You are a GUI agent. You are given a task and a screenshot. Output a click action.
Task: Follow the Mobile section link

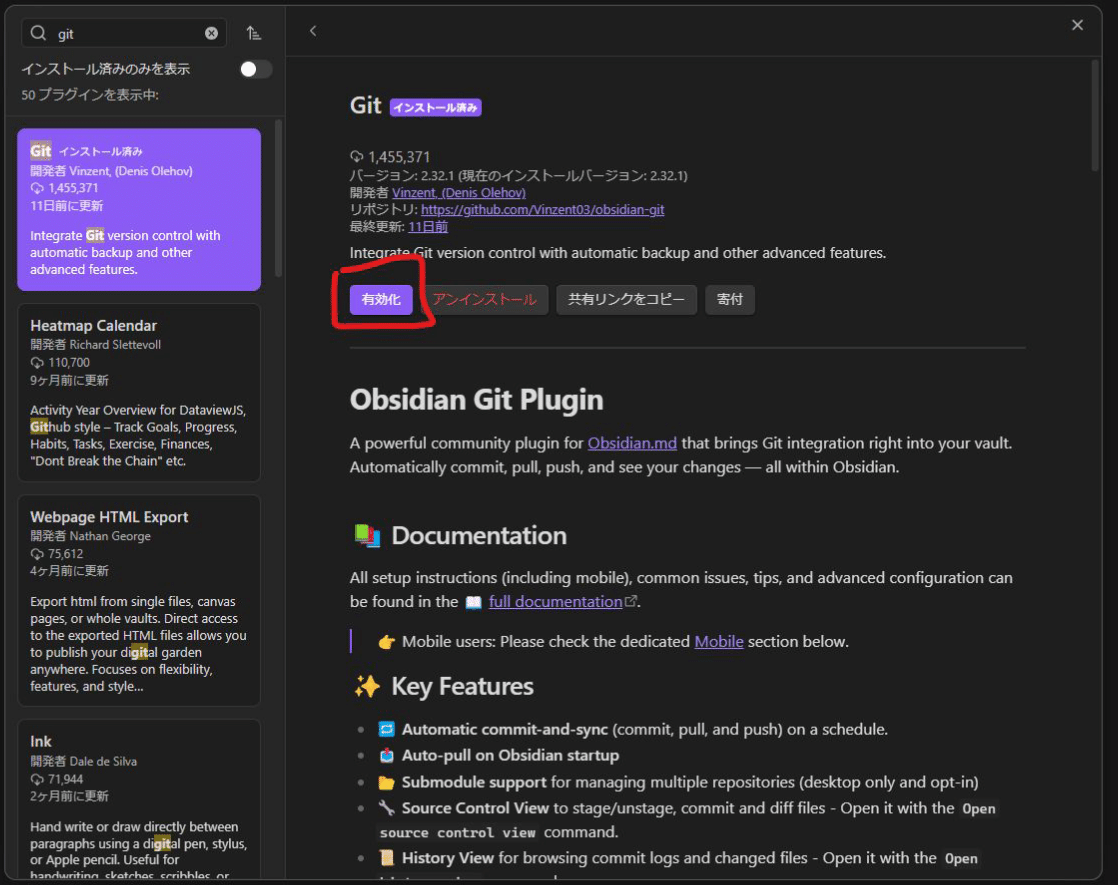719,641
